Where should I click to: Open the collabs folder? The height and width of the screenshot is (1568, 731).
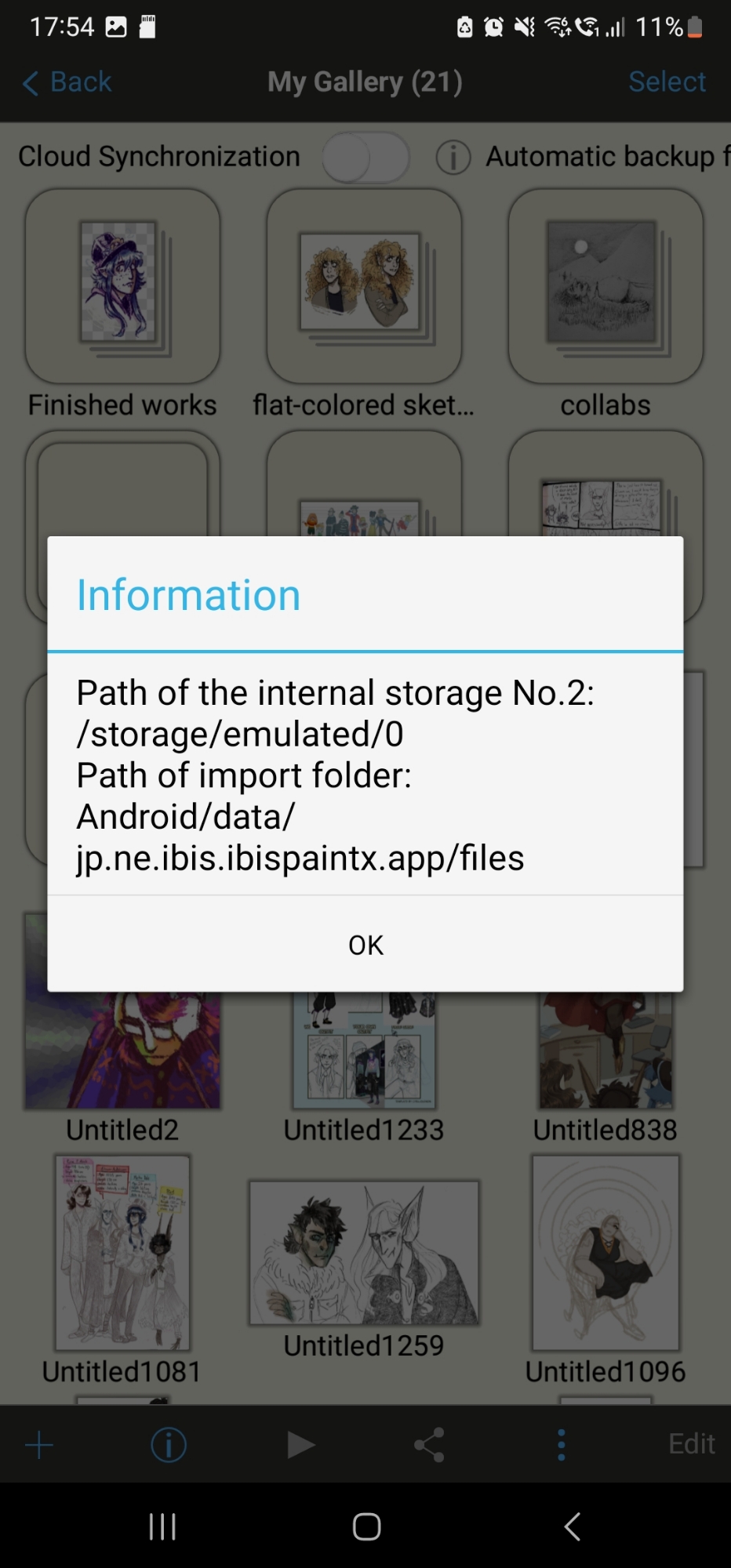606,286
